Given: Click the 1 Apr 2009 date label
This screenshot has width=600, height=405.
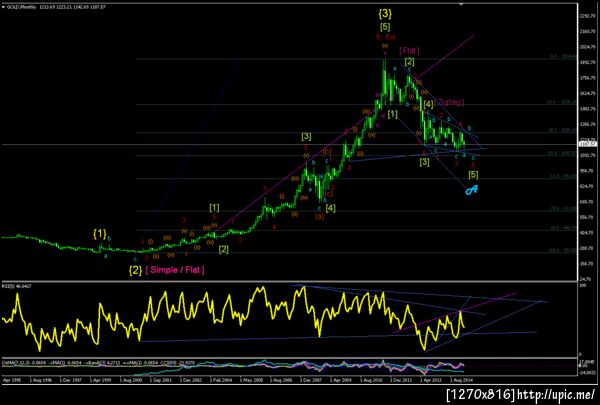Looking at the screenshot, I should [341, 381].
